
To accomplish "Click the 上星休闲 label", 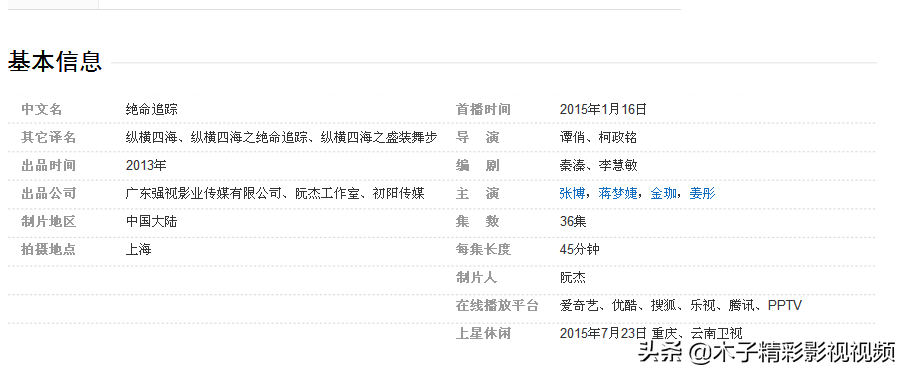I will (483, 334).
